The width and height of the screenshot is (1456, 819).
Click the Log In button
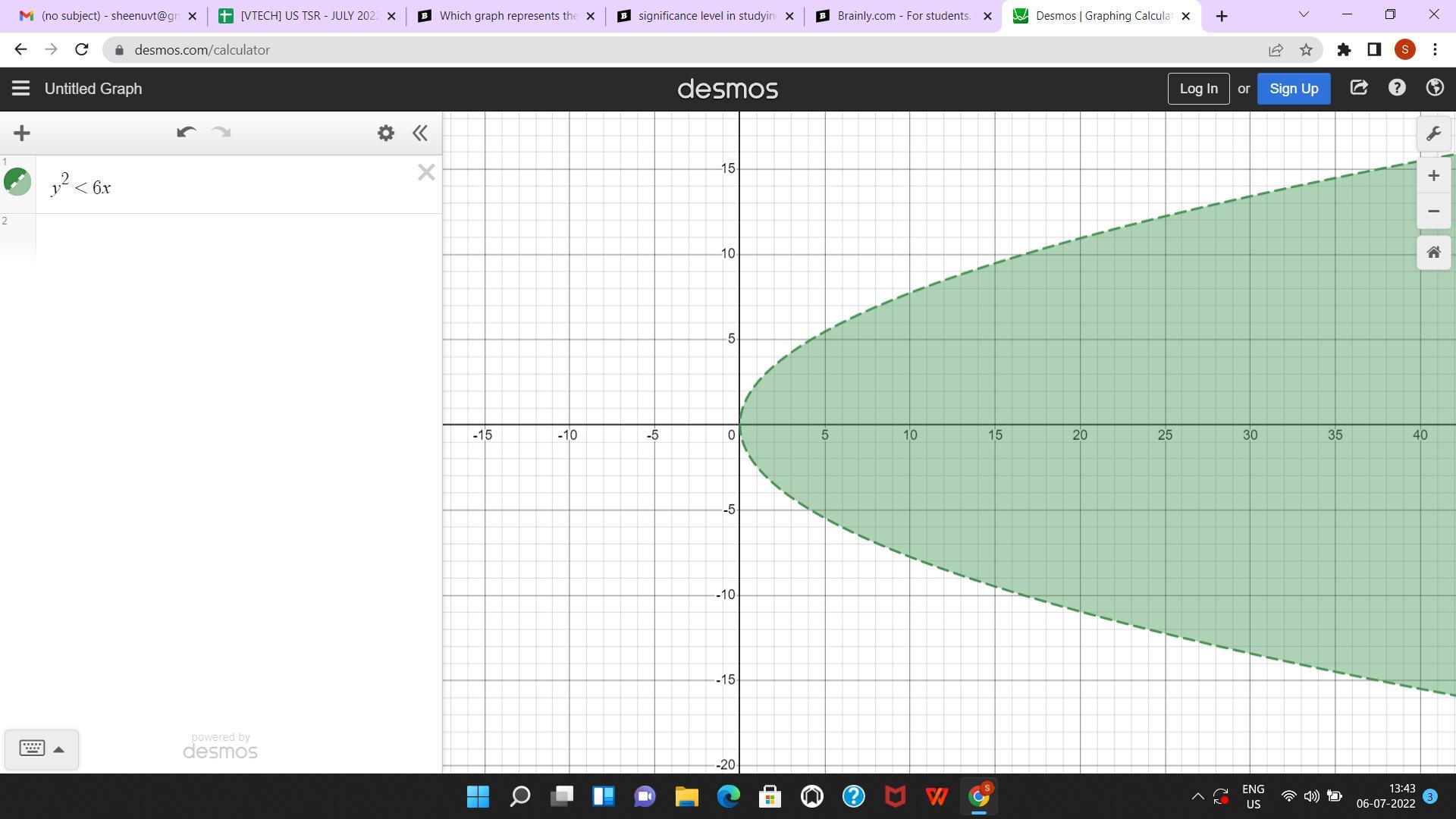tap(1197, 89)
